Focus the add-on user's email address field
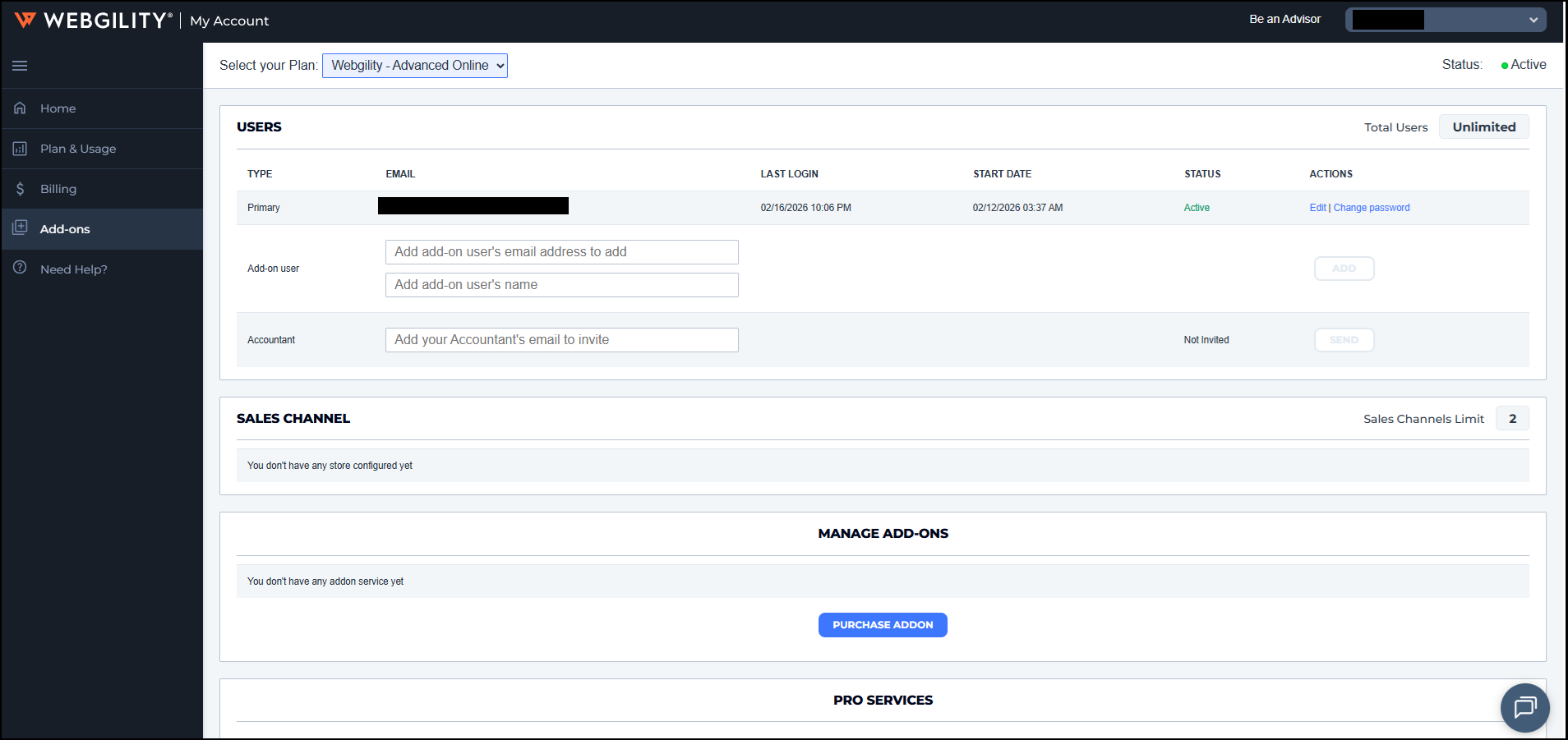The image size is (1568, 740). click(561, 252)
